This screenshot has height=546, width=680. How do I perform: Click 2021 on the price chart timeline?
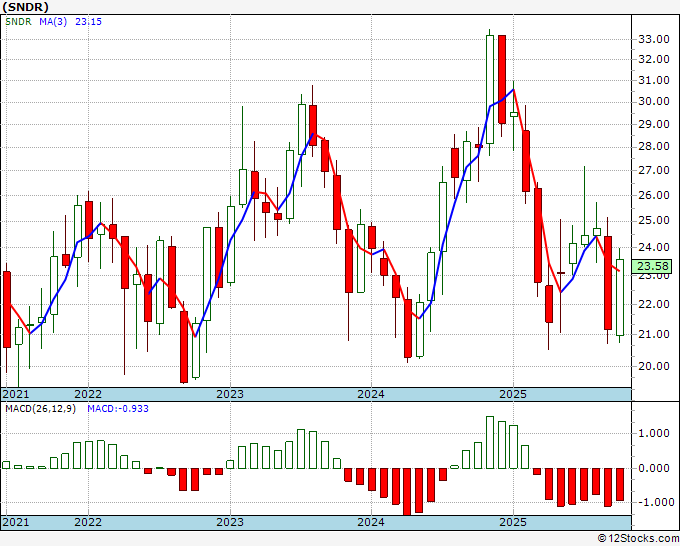[x=16, y=394]
